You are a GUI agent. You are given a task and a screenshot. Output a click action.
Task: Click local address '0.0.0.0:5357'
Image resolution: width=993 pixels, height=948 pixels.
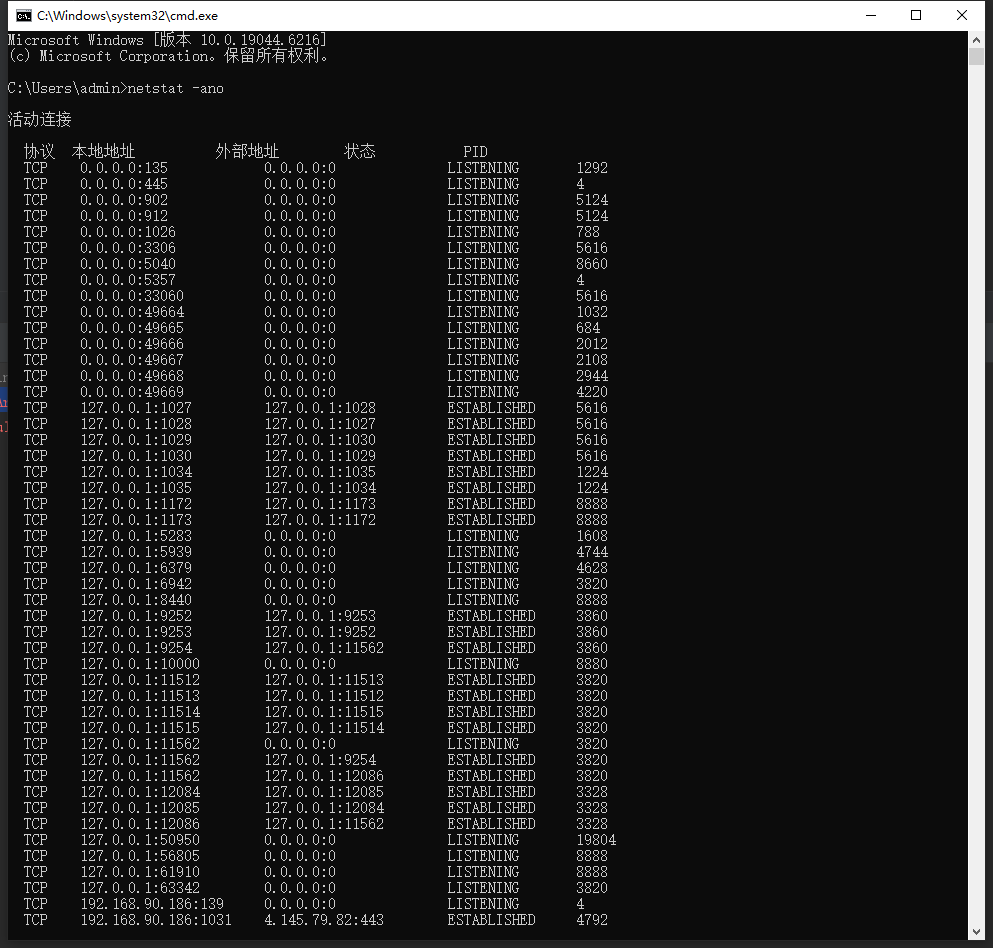(127, 280)
